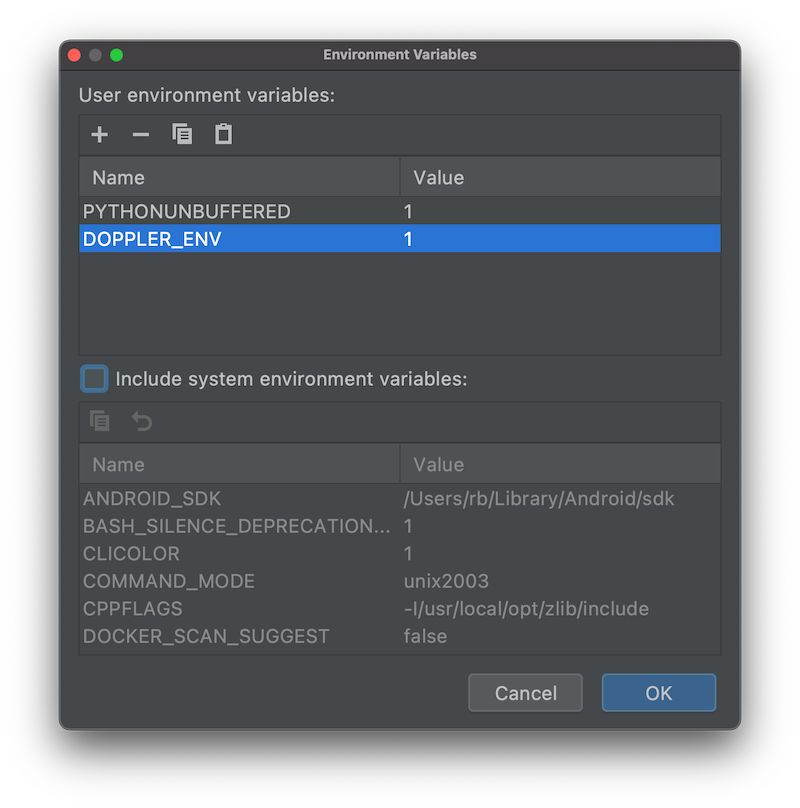Image resolution: width=800 pixels, height=808 pixels.
Task: Zoom the dialog with green button
Action: click(116, 55)
